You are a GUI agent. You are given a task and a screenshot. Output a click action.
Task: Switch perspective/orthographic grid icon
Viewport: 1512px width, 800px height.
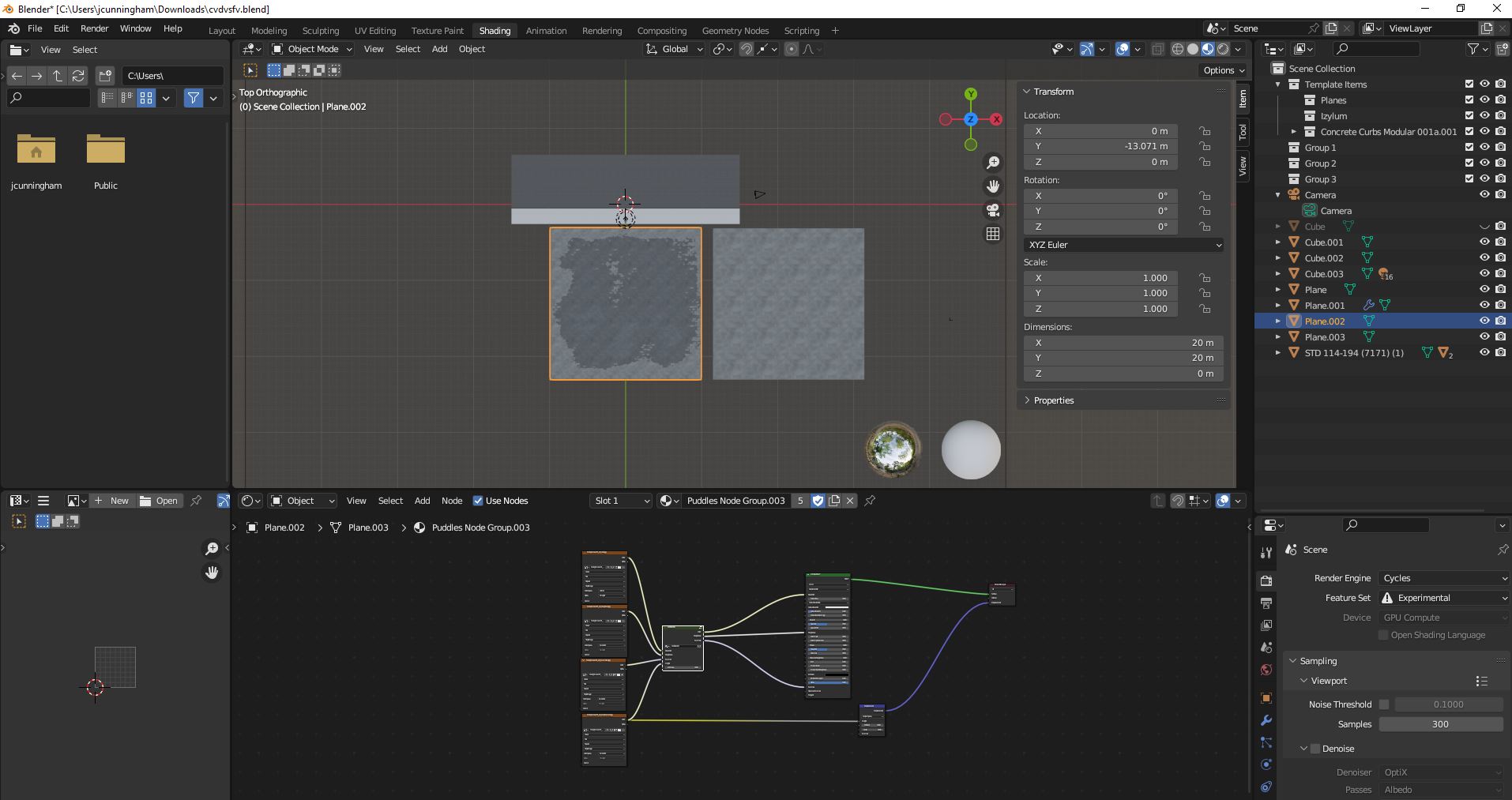(993, 234)
